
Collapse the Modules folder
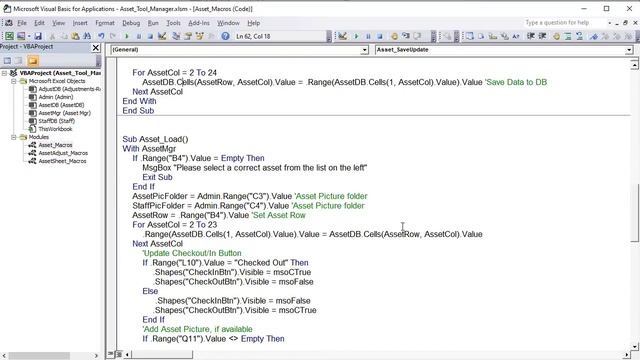tap(14, 137)
